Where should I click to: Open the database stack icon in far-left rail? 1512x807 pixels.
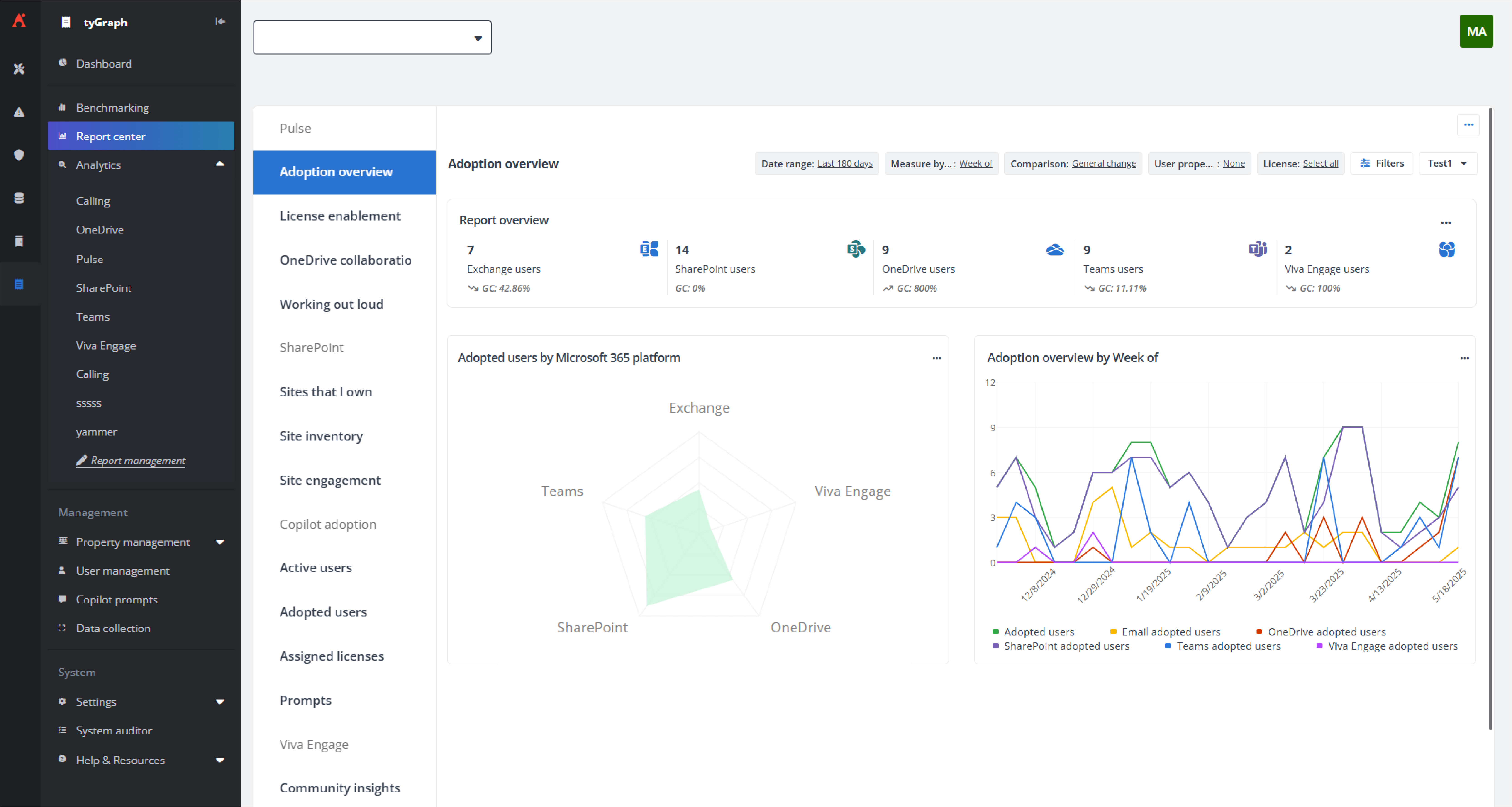click(x=19, y=198)
